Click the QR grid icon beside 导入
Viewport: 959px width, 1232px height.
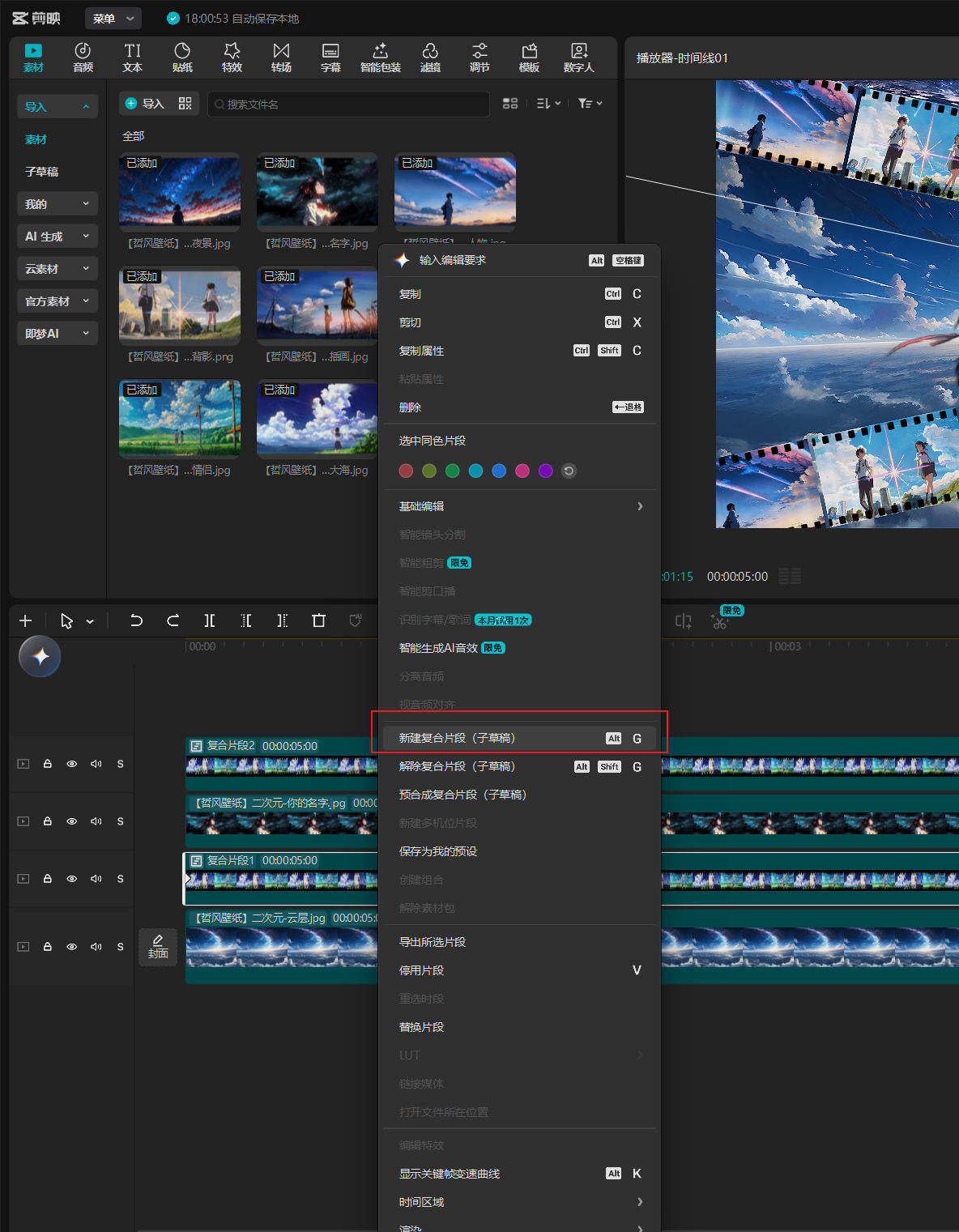[185, 104]
